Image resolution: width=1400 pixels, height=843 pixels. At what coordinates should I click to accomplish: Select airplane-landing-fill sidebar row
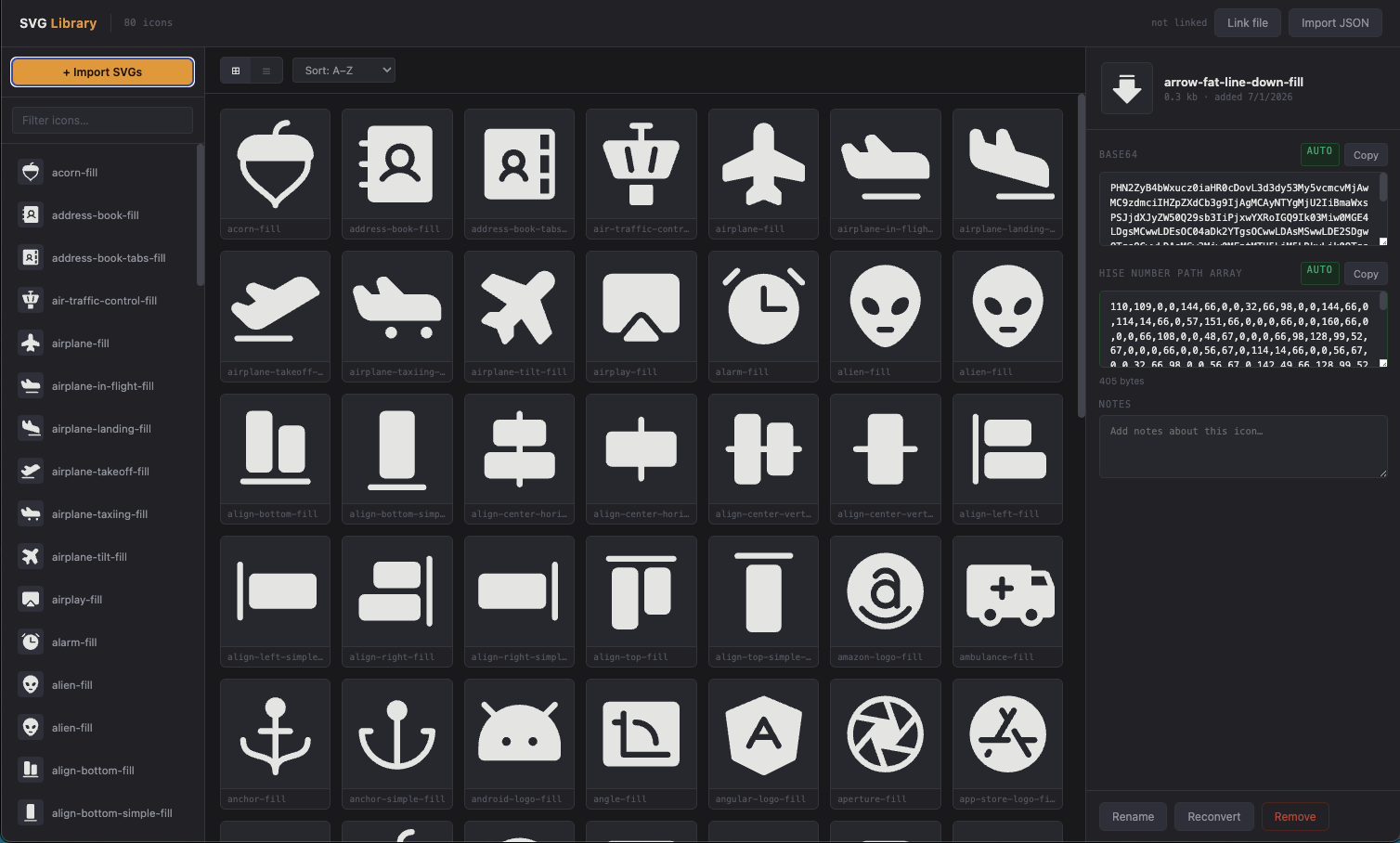[x=102, y=428]
